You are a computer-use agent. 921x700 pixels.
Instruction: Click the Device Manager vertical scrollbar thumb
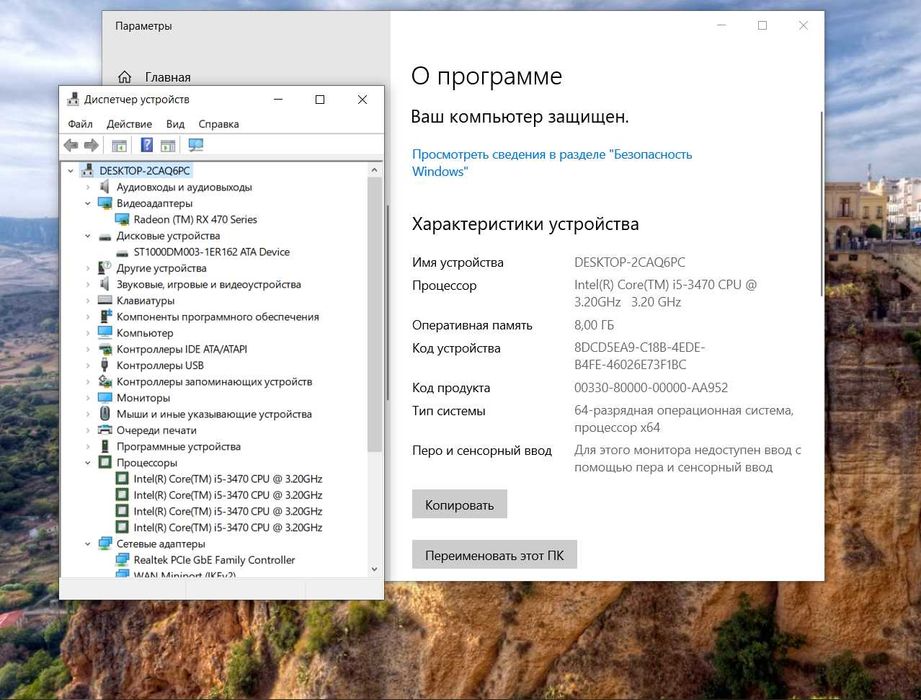[x=374, y=314]
